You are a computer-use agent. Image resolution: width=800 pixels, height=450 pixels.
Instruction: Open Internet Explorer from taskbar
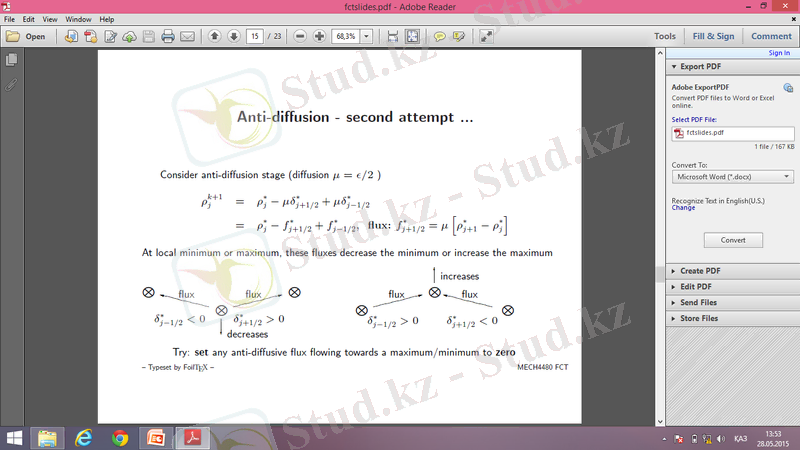83,438
